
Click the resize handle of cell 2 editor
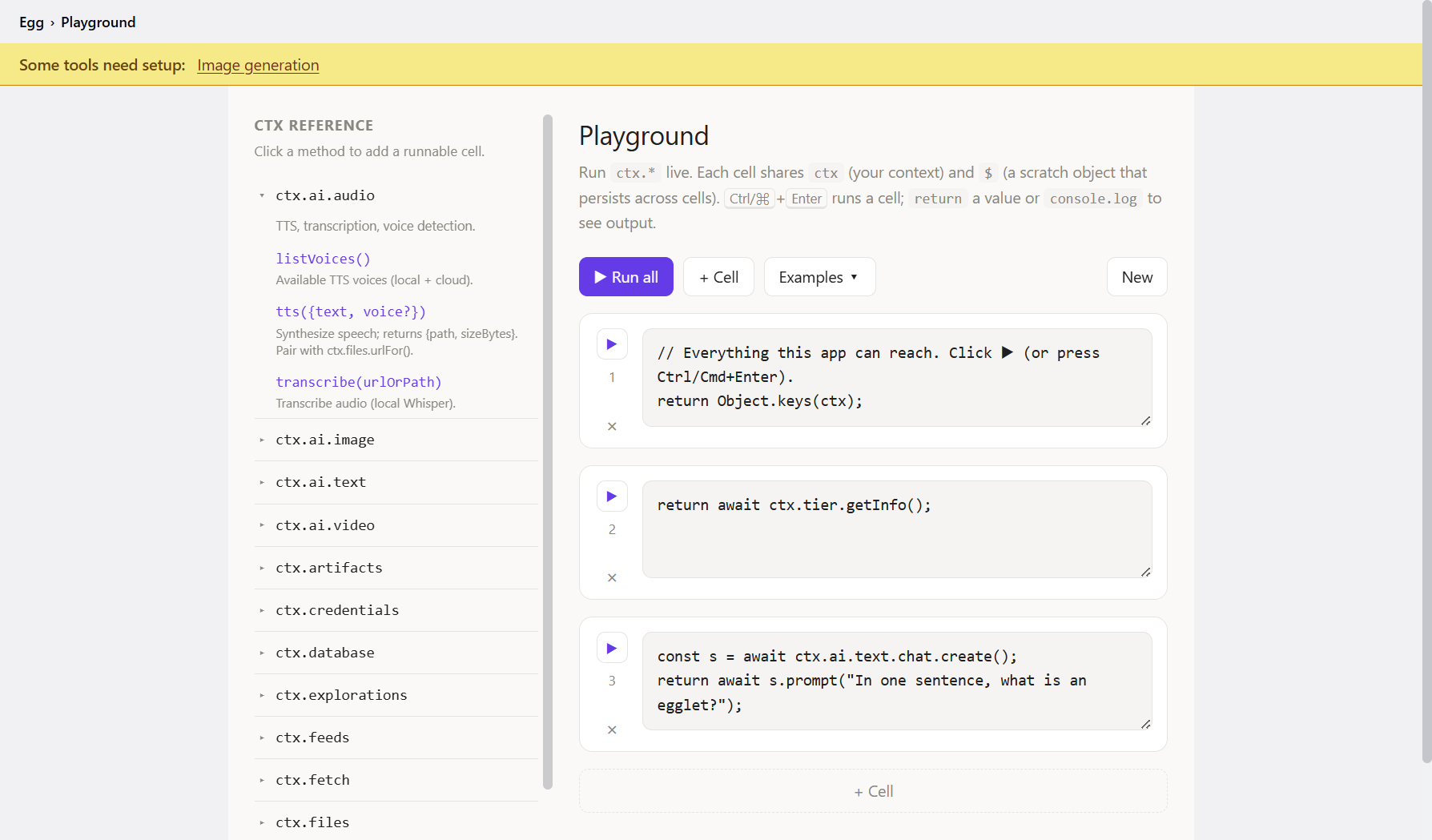pyautogui.click(x=1146, y=572)
